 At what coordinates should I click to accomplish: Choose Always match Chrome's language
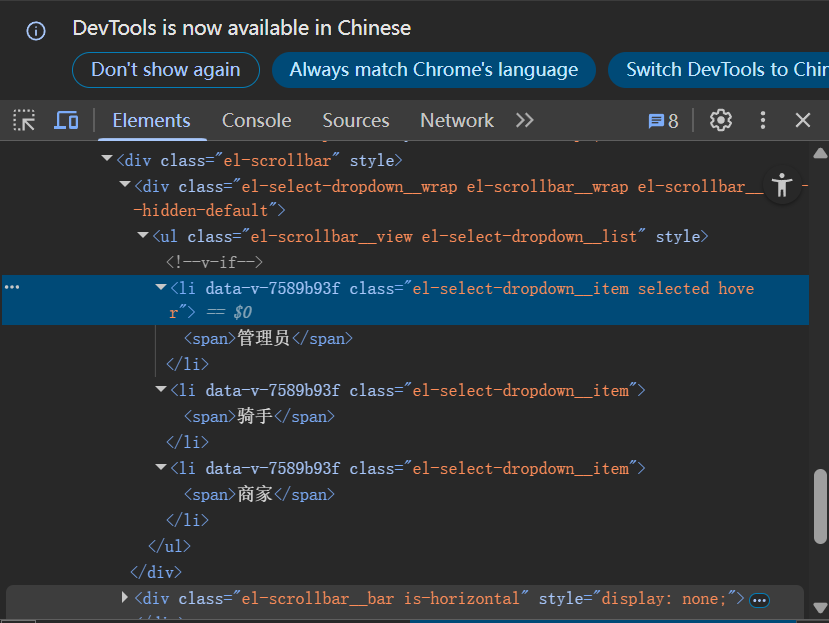click(434, 70)
